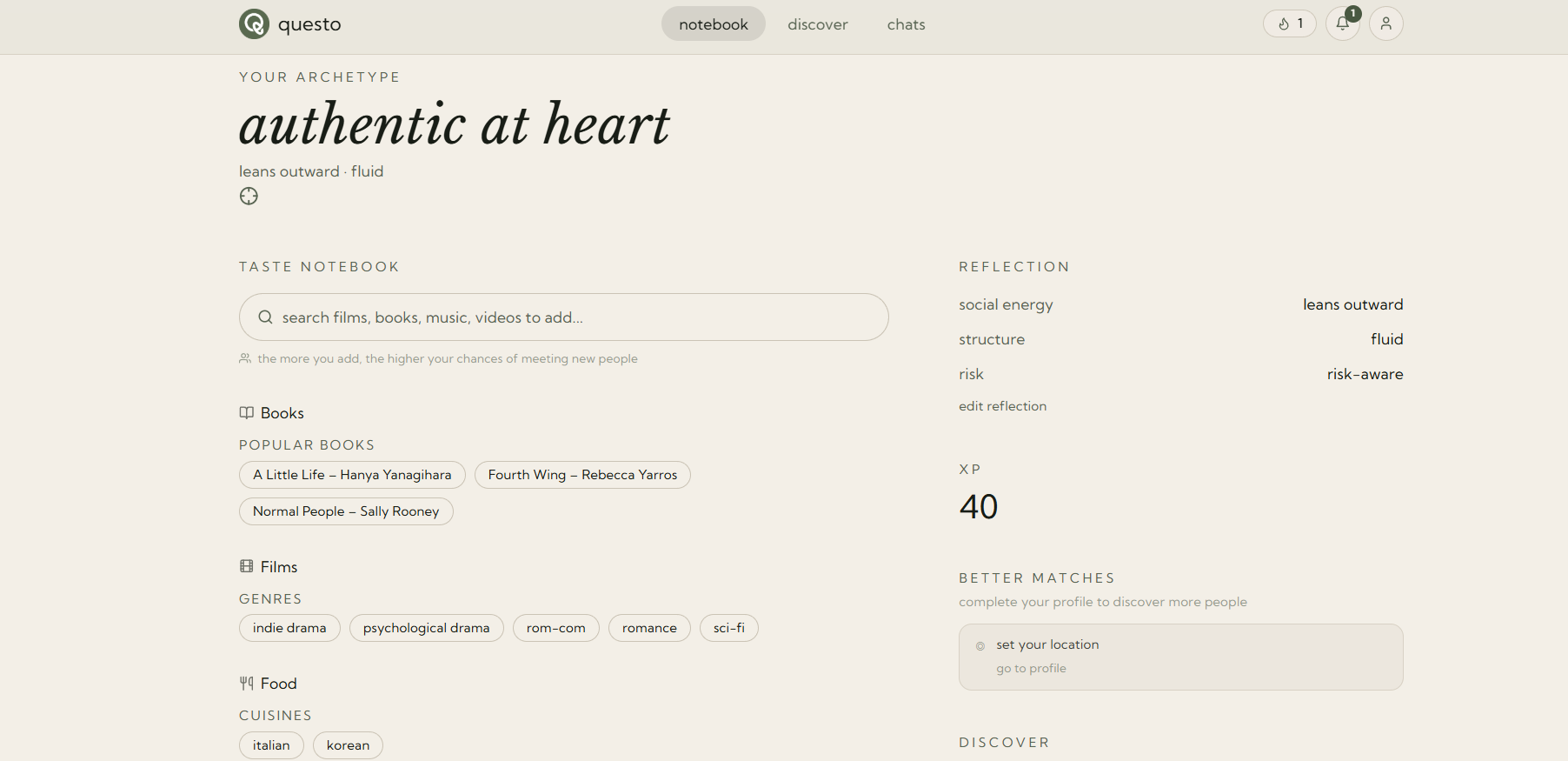
Task: Open the streak flame counter
Action: click(1289, 23)
